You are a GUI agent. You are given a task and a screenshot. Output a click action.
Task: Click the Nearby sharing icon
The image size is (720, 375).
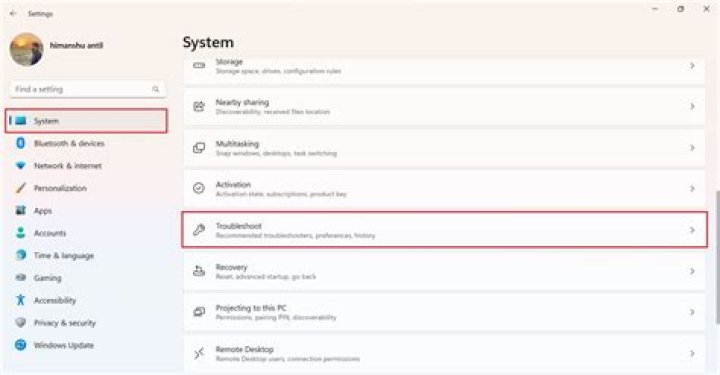(x=199, y=106)
